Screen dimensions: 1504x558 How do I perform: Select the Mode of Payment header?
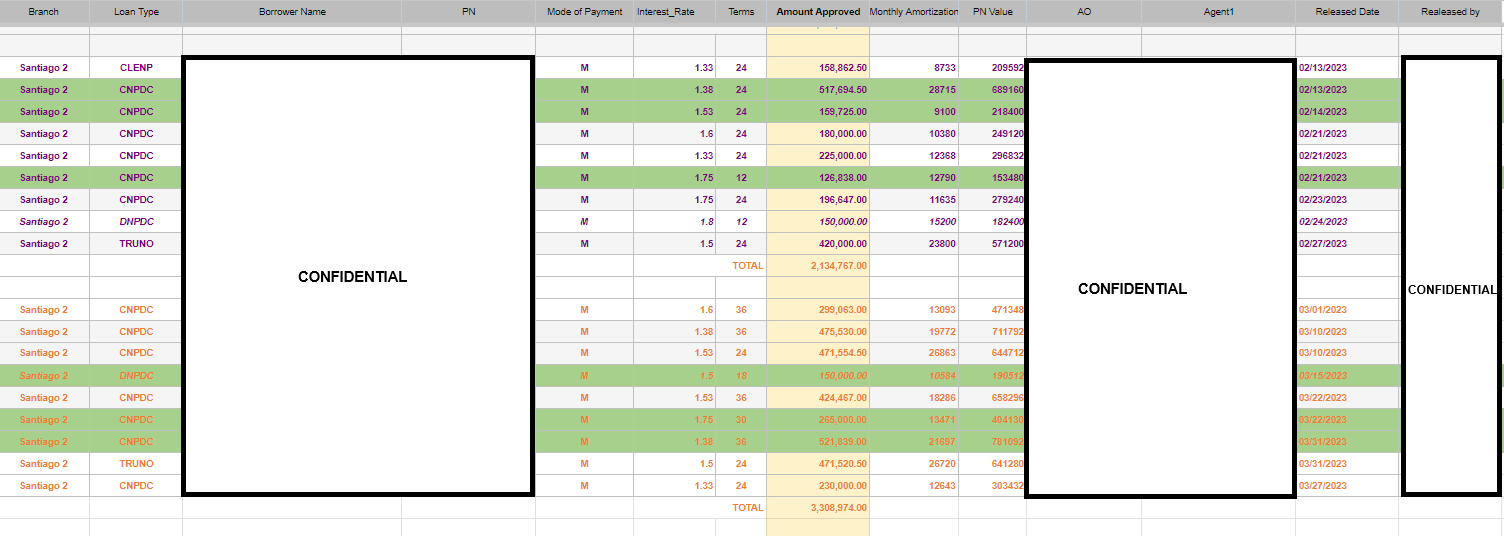point(585,12)
